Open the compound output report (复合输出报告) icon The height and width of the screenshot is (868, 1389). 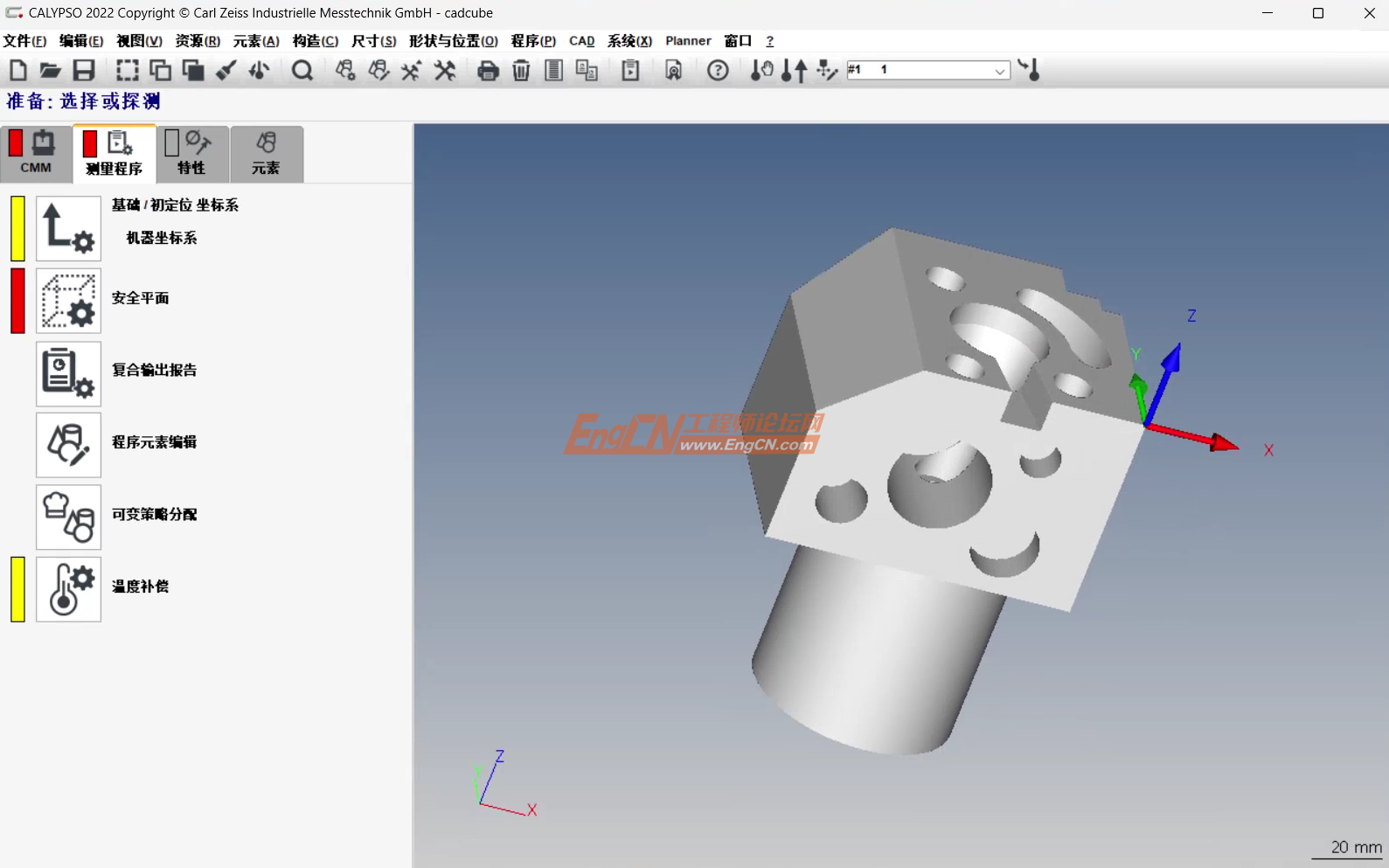pos(68,373)
